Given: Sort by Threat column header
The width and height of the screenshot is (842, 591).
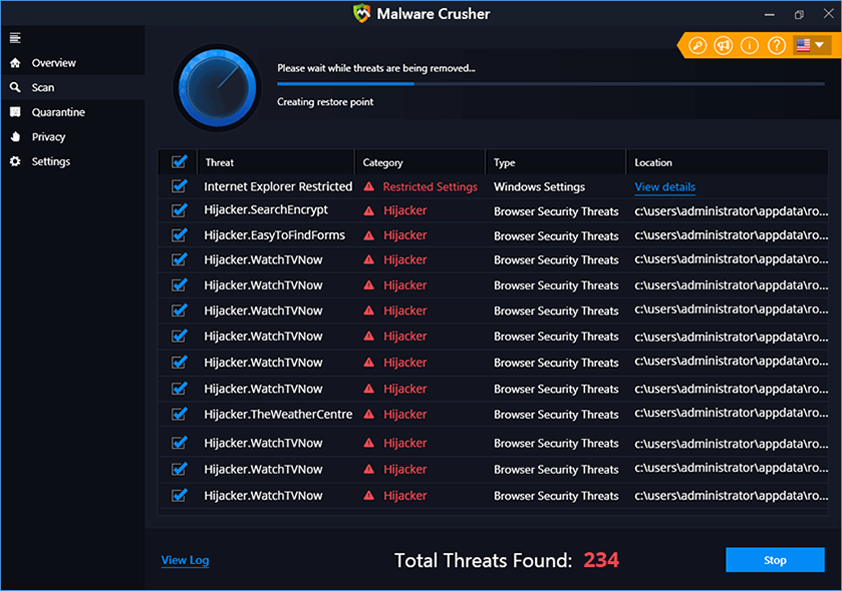Looking at the screenshot, I should 275,162.
